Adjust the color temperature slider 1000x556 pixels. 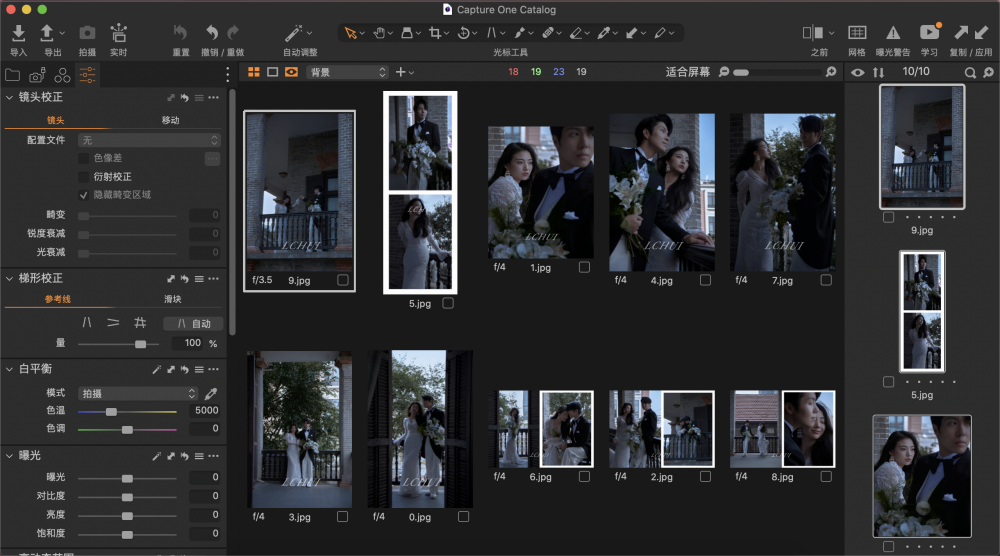[111, 411]
